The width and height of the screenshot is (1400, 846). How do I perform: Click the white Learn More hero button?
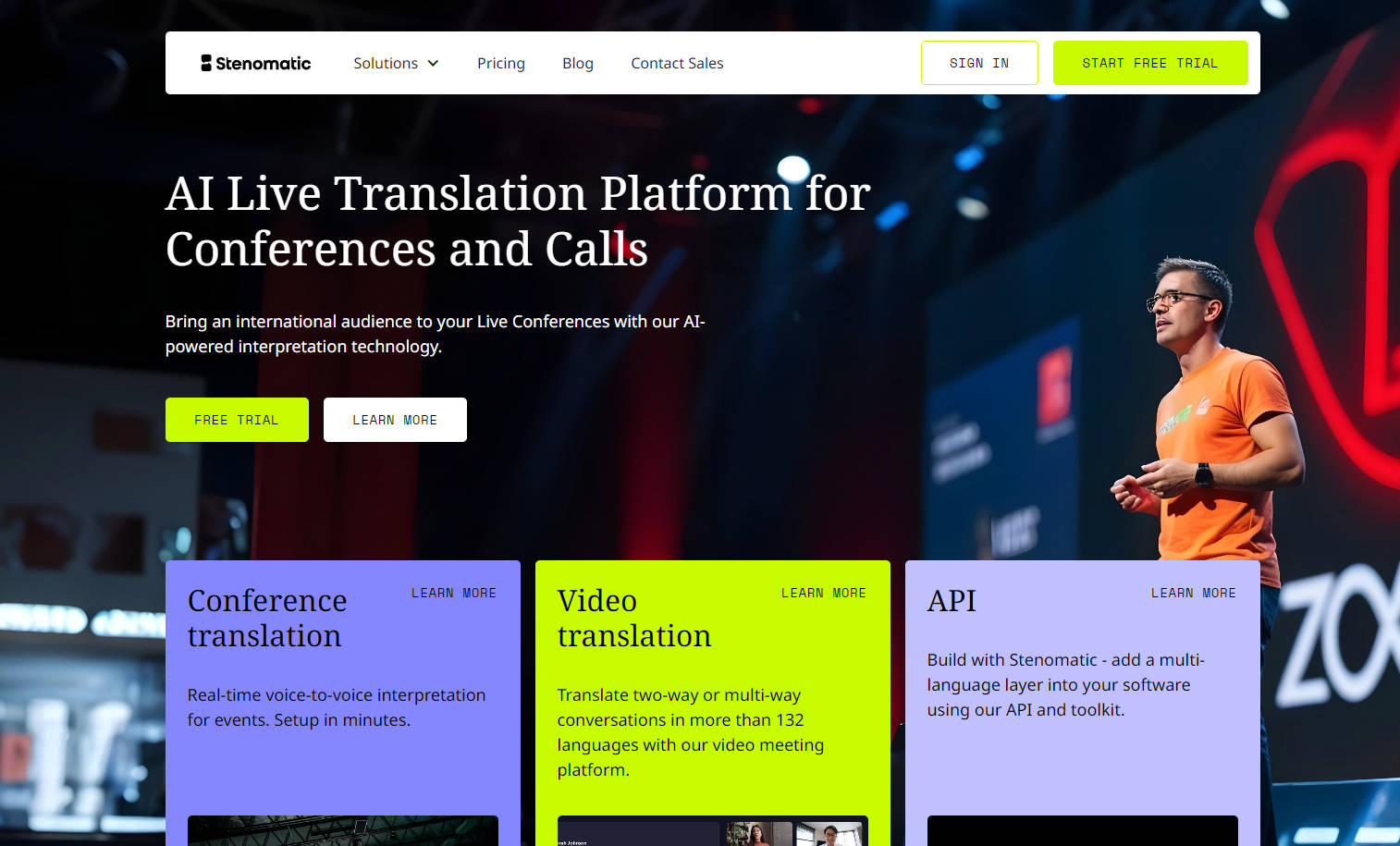click(395, 420)
